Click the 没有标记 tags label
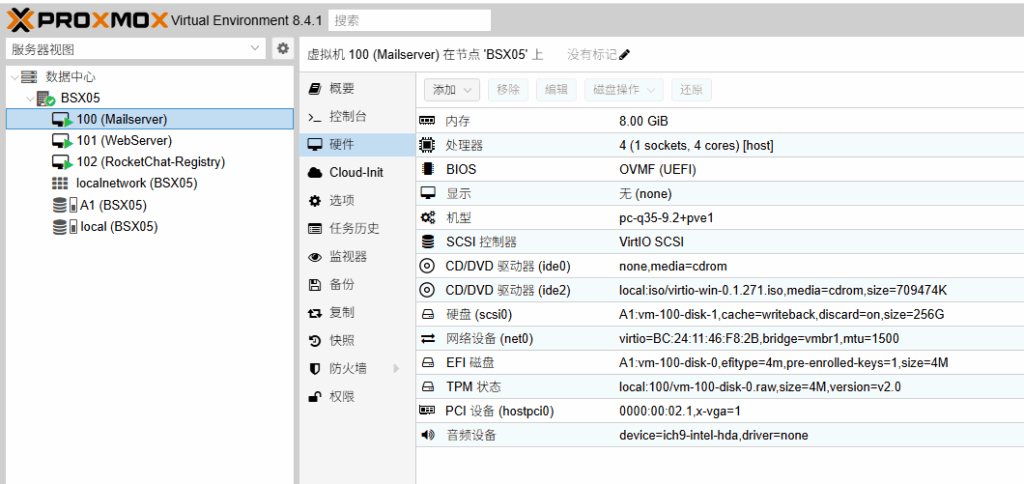This screenshot has width=1024, height=484. 592,54
